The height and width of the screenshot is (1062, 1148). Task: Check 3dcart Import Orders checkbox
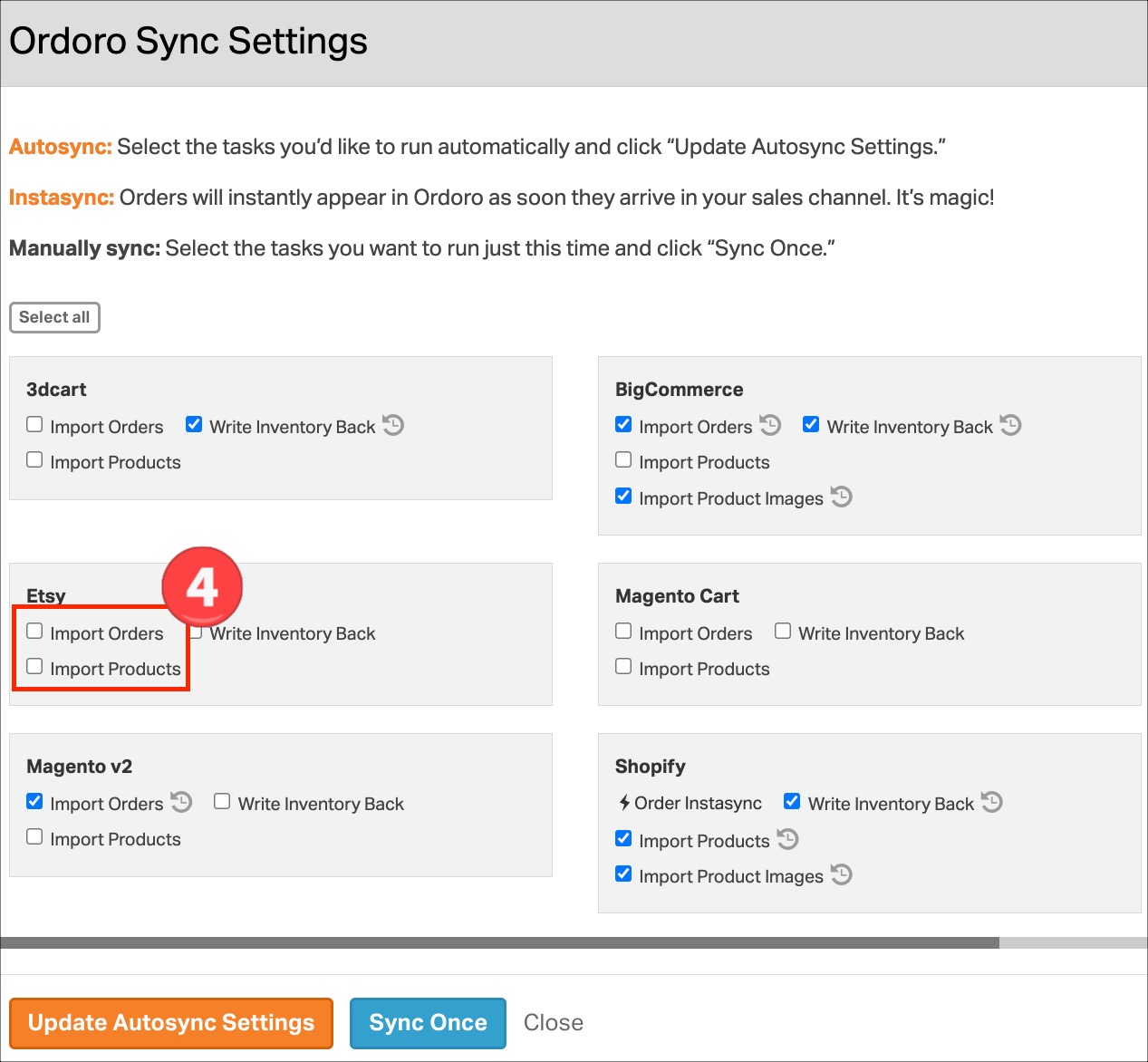tap(34, 424)
